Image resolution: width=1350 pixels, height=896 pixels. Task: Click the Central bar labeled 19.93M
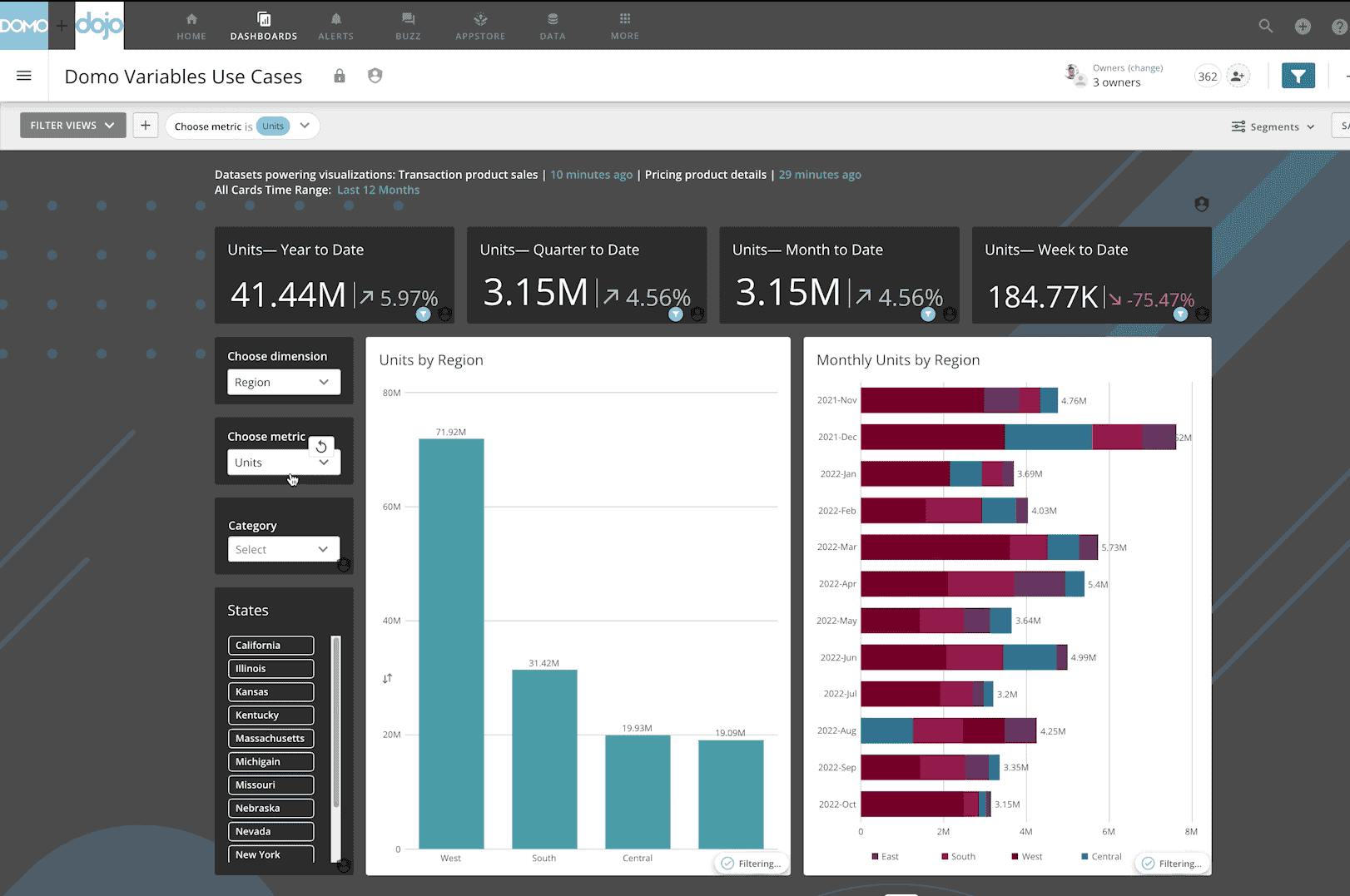click(x=638, y=792)
